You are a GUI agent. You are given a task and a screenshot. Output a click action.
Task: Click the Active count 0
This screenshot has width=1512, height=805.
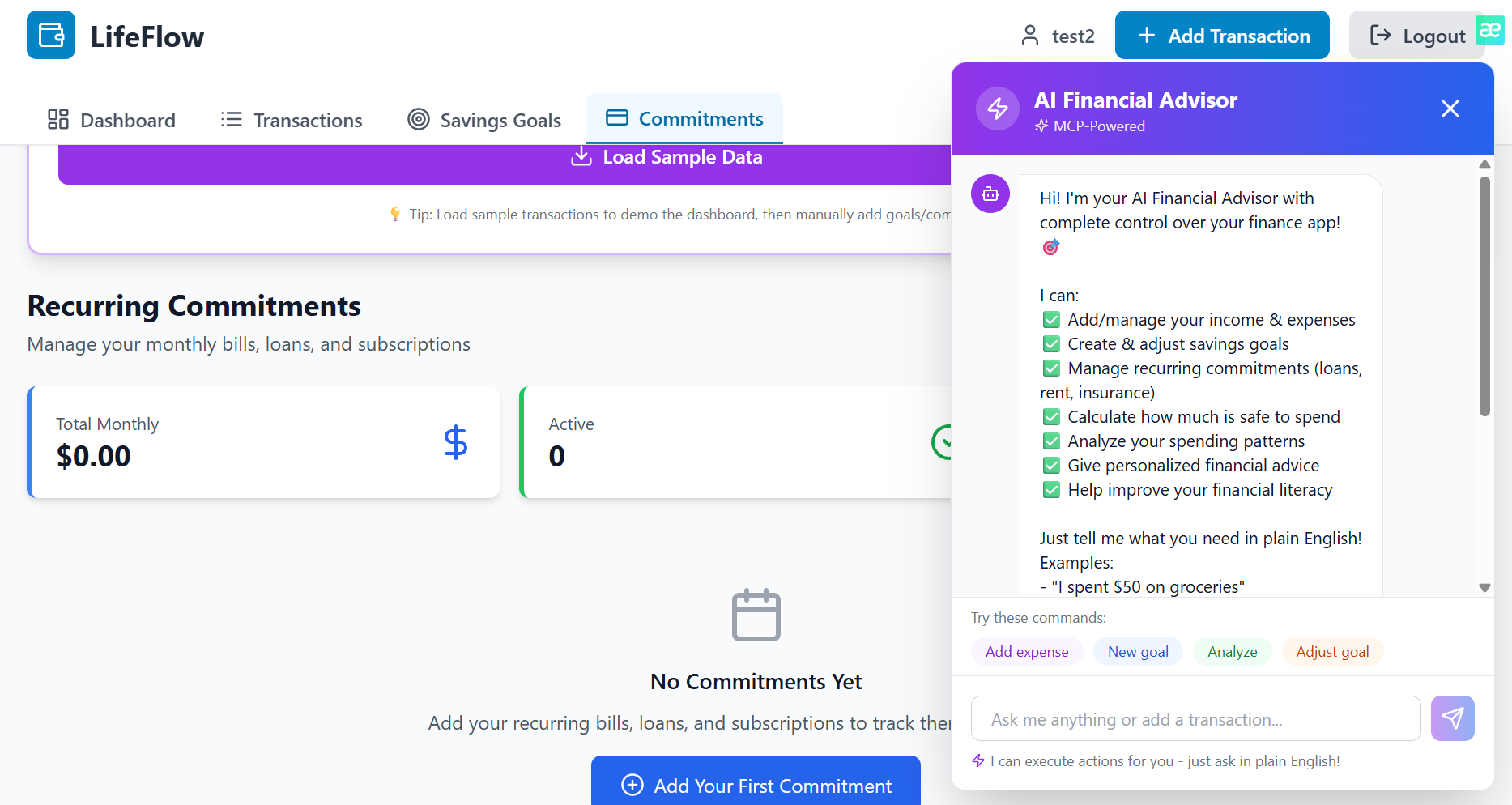(557, 457)
